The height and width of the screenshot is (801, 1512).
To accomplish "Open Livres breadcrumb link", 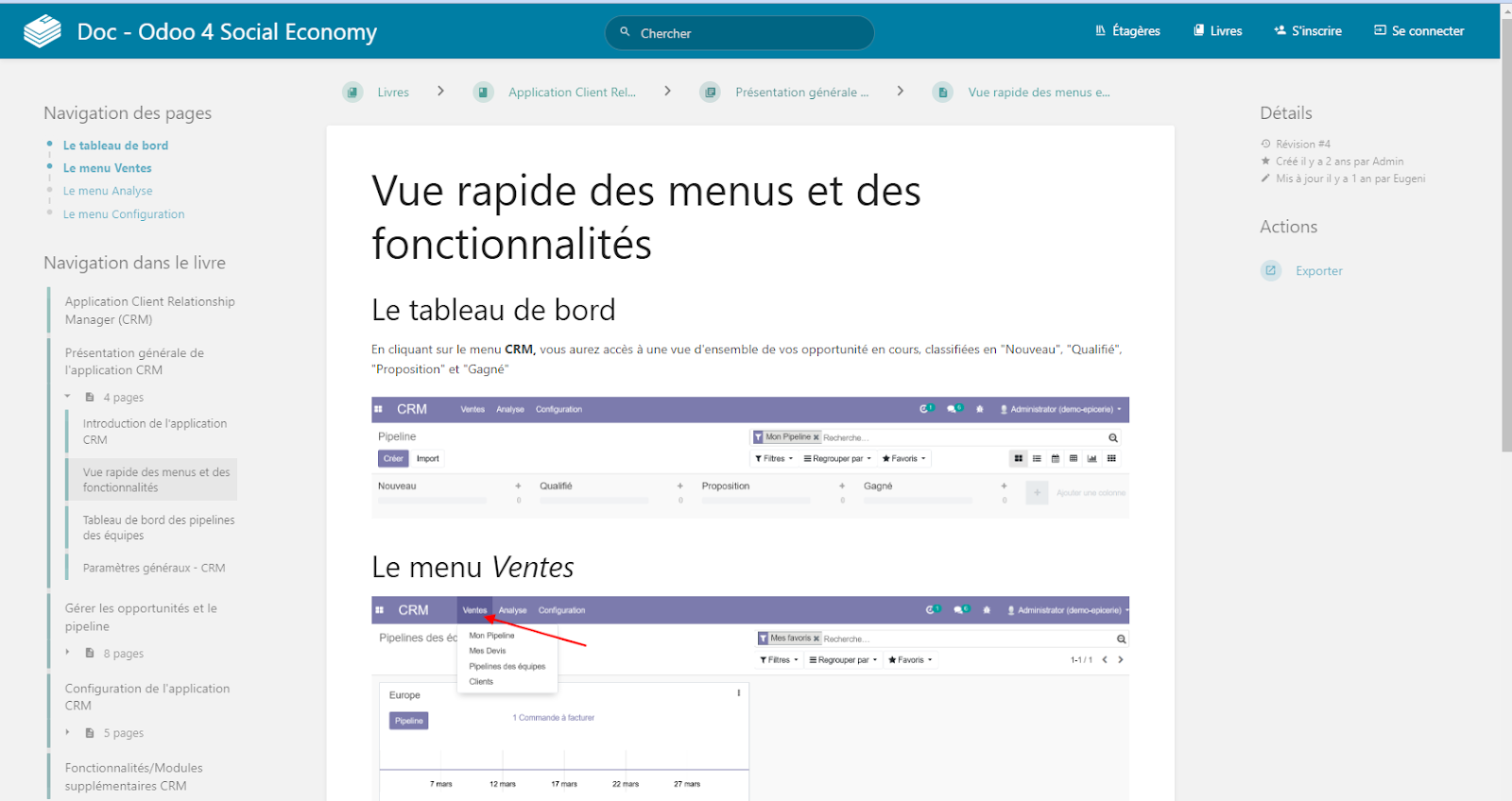I will 393,93.
